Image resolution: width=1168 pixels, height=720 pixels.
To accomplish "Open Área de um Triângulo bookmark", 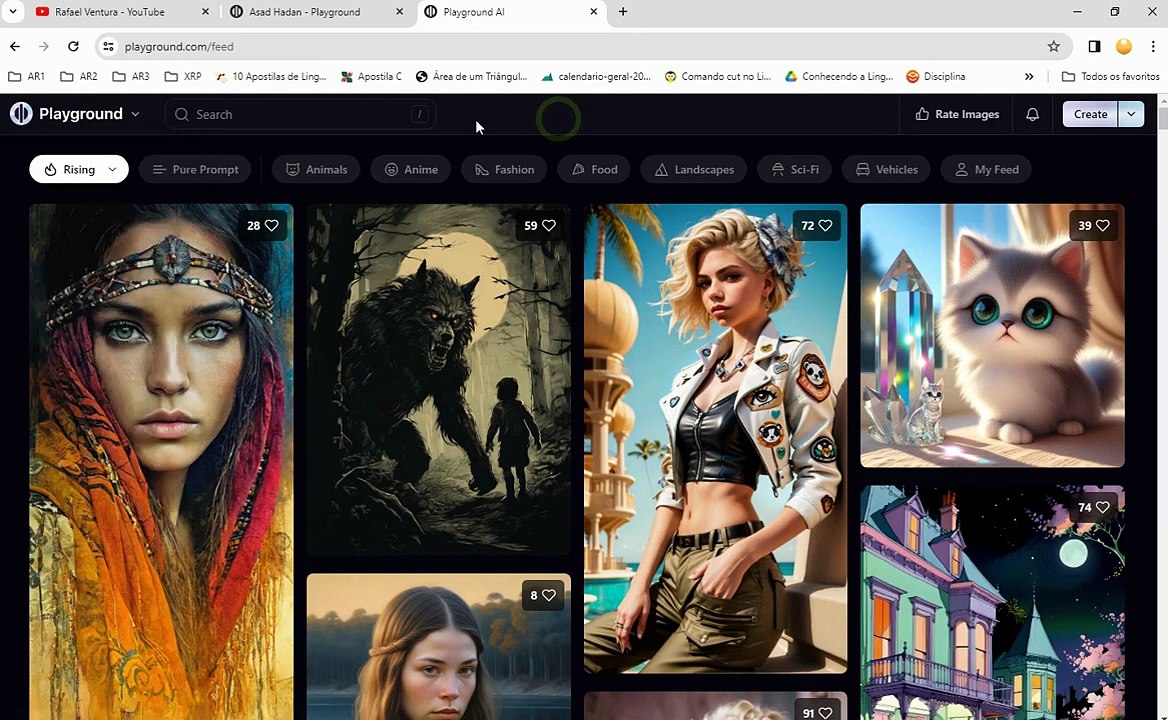I will (x=471, y=76).
